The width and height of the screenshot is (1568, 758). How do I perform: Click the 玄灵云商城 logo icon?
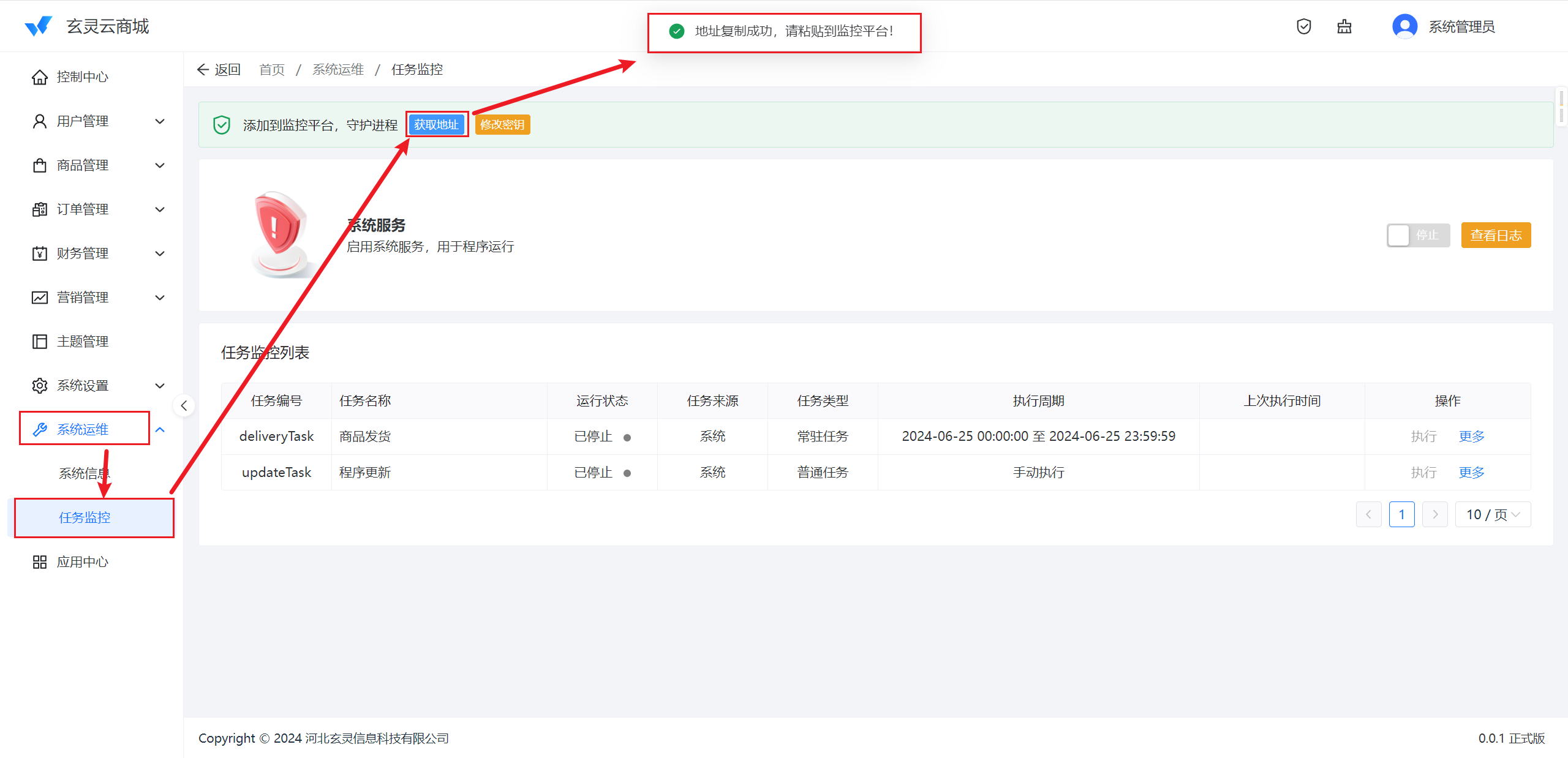tap(38, 26)
